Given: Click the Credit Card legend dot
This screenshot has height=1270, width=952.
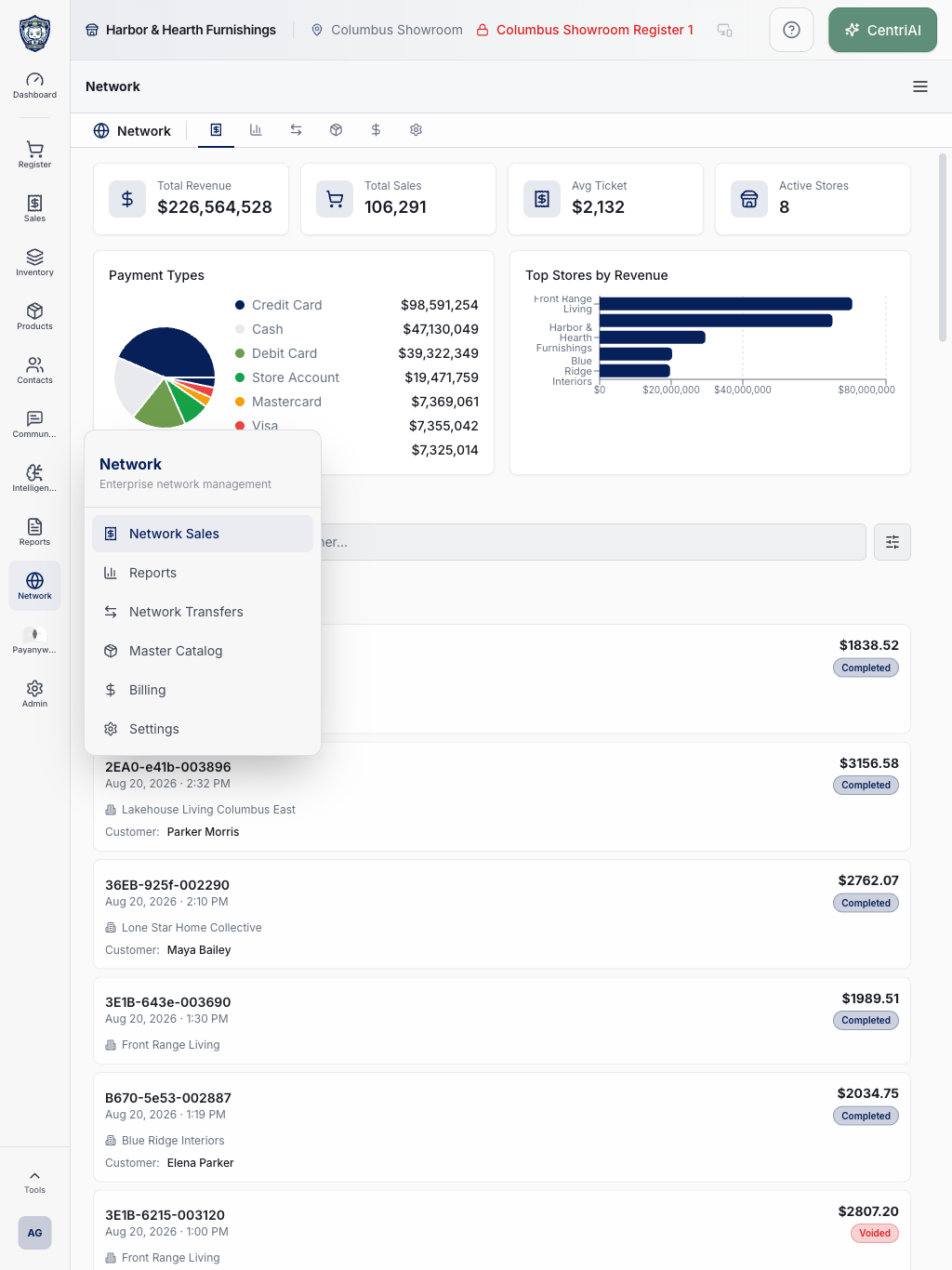Looking at the screenshot, I should (240, 305).
